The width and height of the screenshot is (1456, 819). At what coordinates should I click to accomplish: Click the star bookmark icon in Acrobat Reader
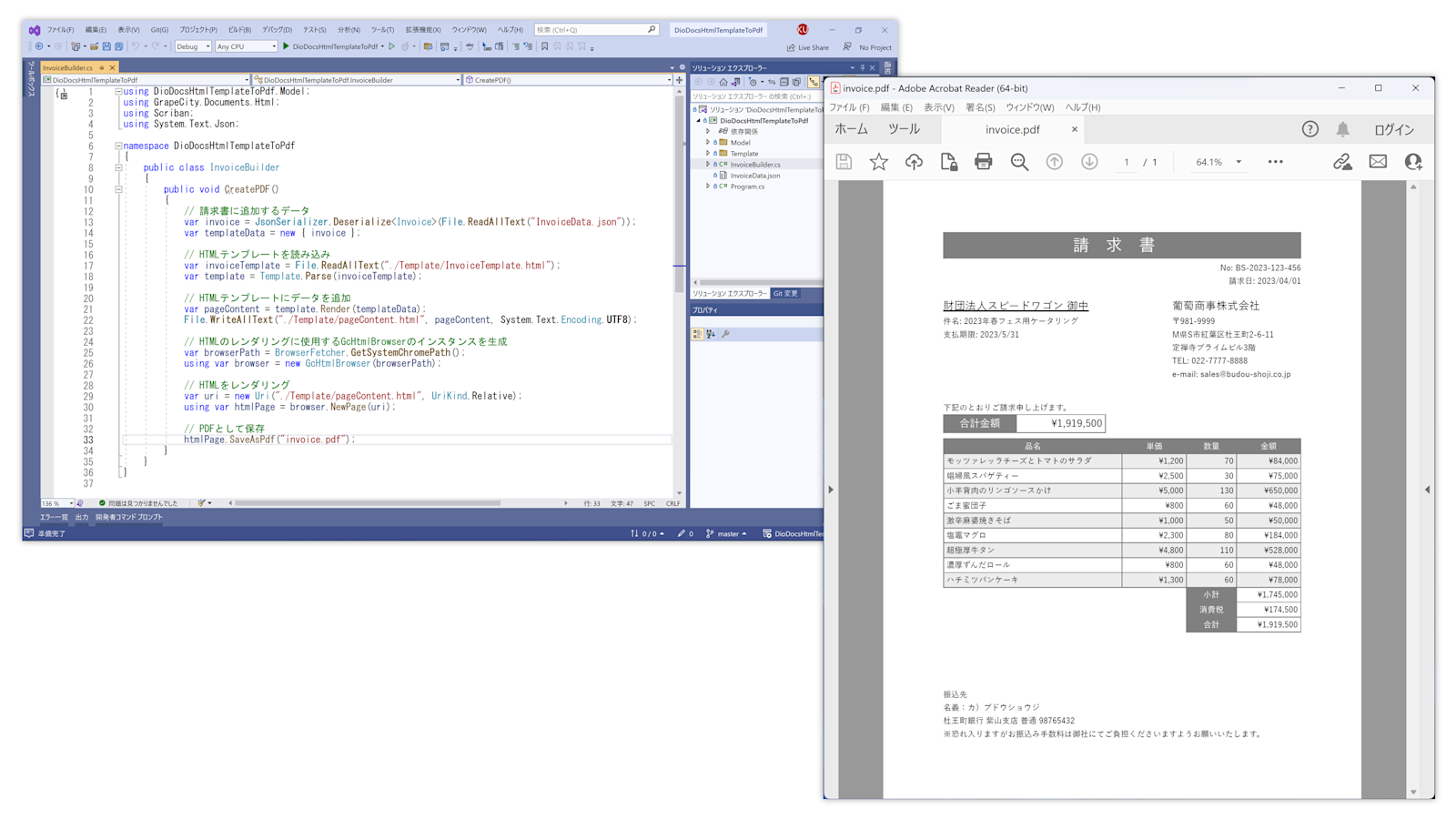pos(878,162)
